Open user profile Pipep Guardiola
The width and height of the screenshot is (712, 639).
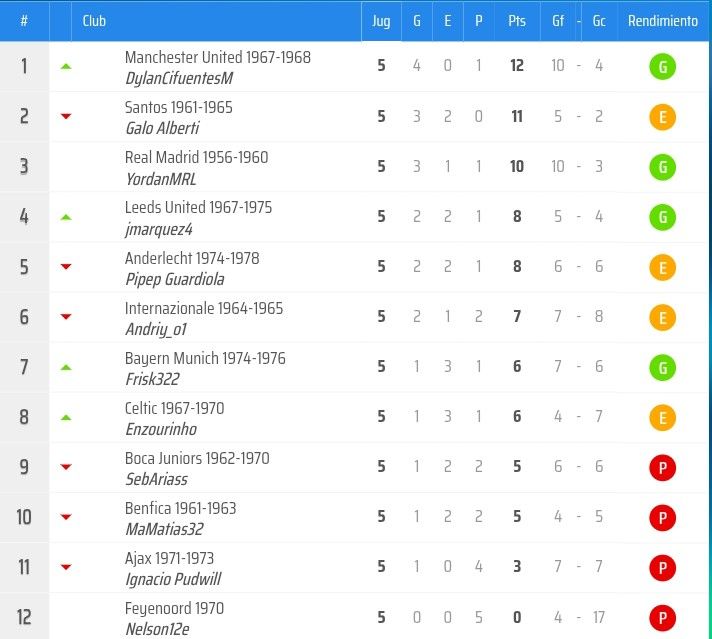click(175, 279)
